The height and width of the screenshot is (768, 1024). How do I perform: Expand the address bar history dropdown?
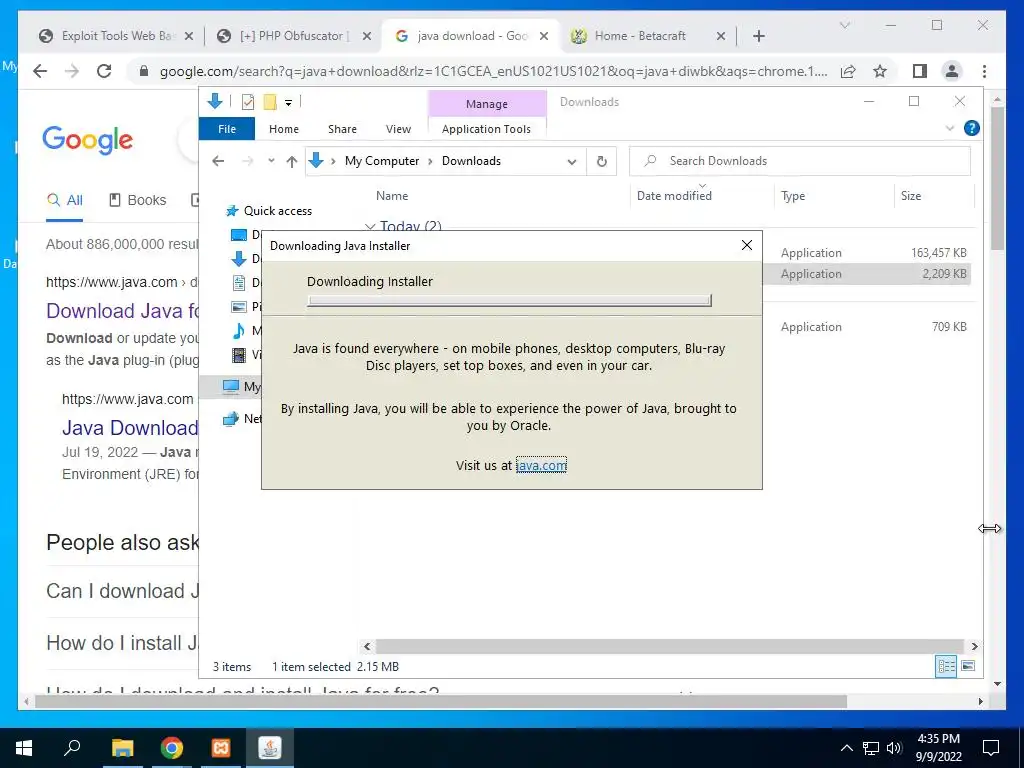(572, 161)
